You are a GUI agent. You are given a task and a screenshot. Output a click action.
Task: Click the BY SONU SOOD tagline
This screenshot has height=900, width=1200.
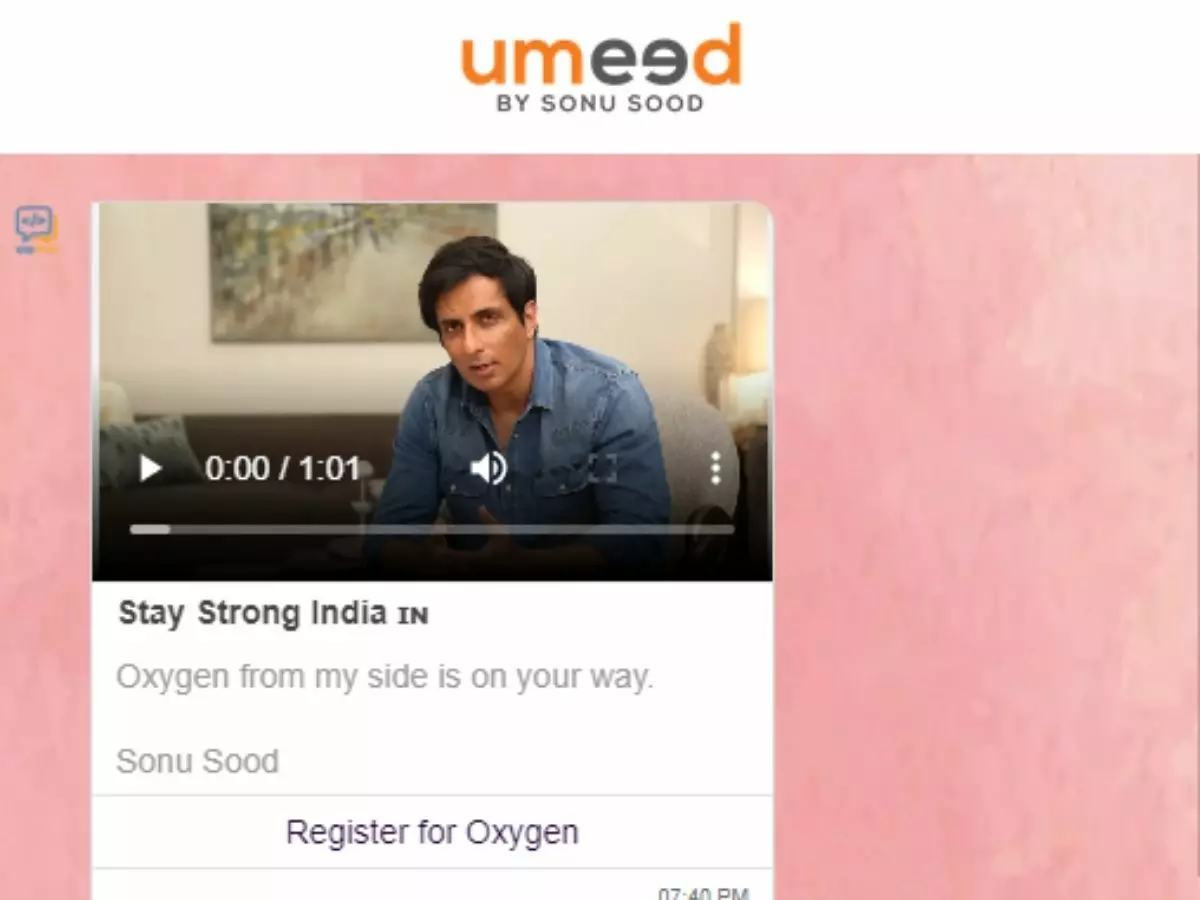[601, 103]
